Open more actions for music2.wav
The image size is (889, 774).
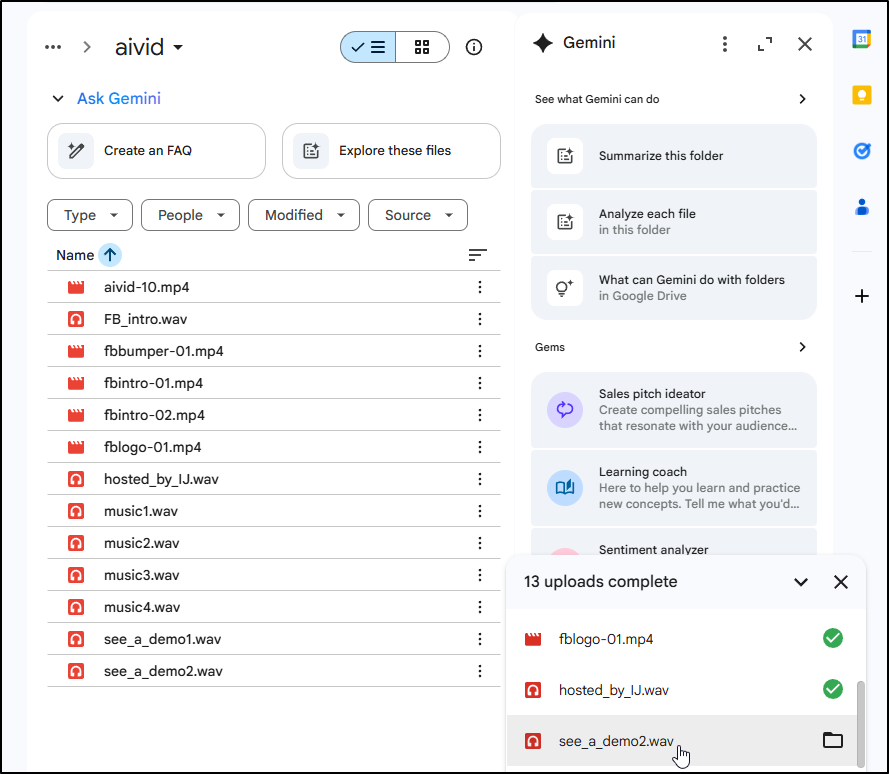[x=480, y=543]
